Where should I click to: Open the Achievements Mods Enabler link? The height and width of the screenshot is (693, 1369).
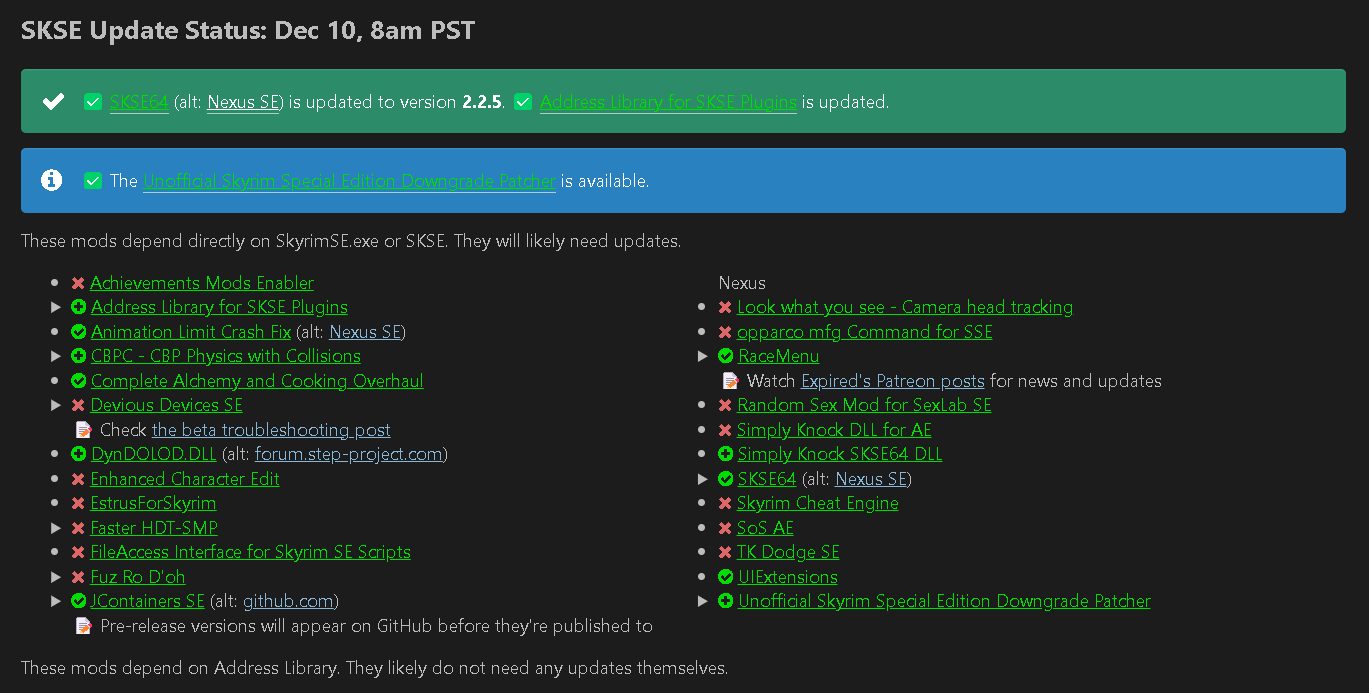[202, 283]
